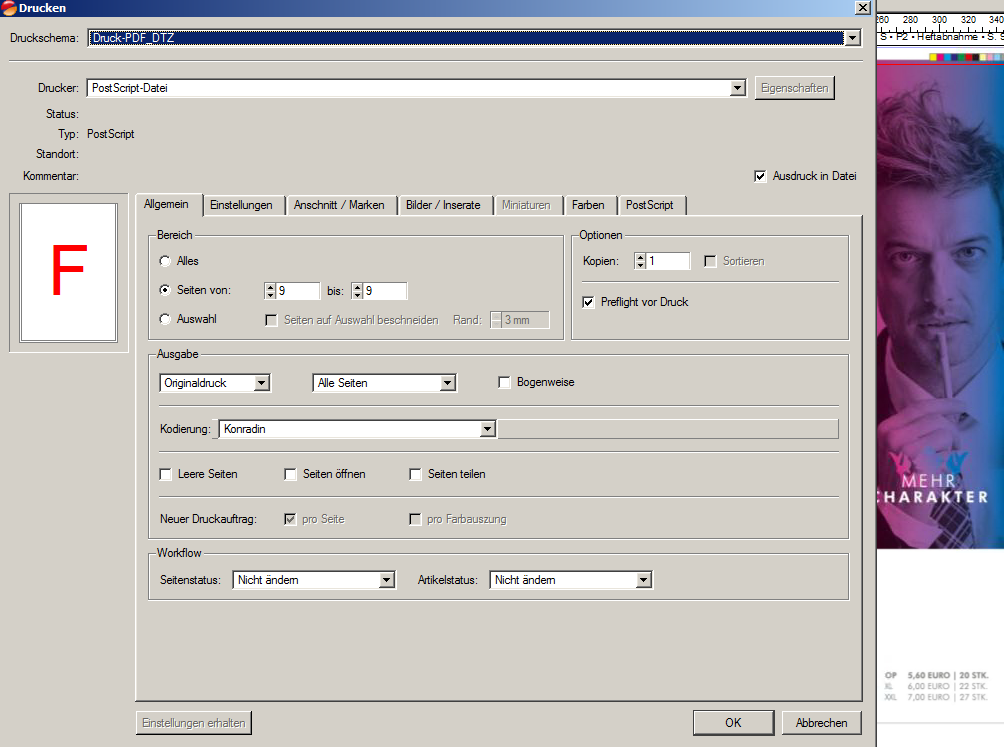1004x747 pixels.
Task: Click the stepper arrows for Seiten von
Action: [270, 291]
